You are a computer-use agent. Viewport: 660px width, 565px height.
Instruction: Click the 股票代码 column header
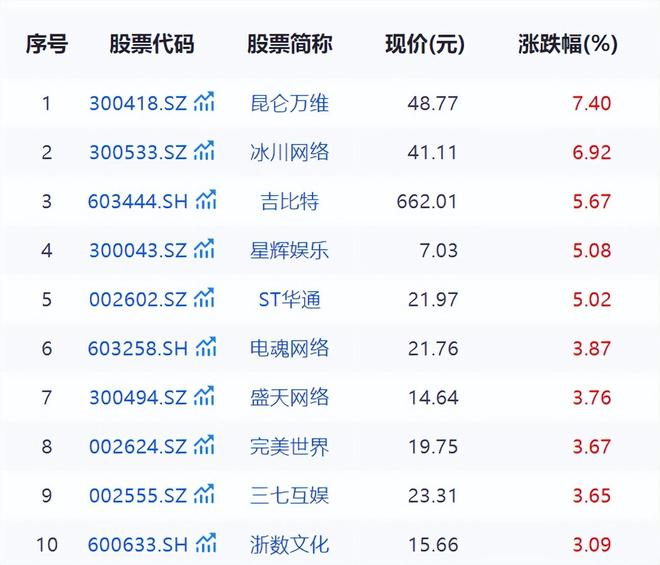pyautogui.click(x=152, y=44)
